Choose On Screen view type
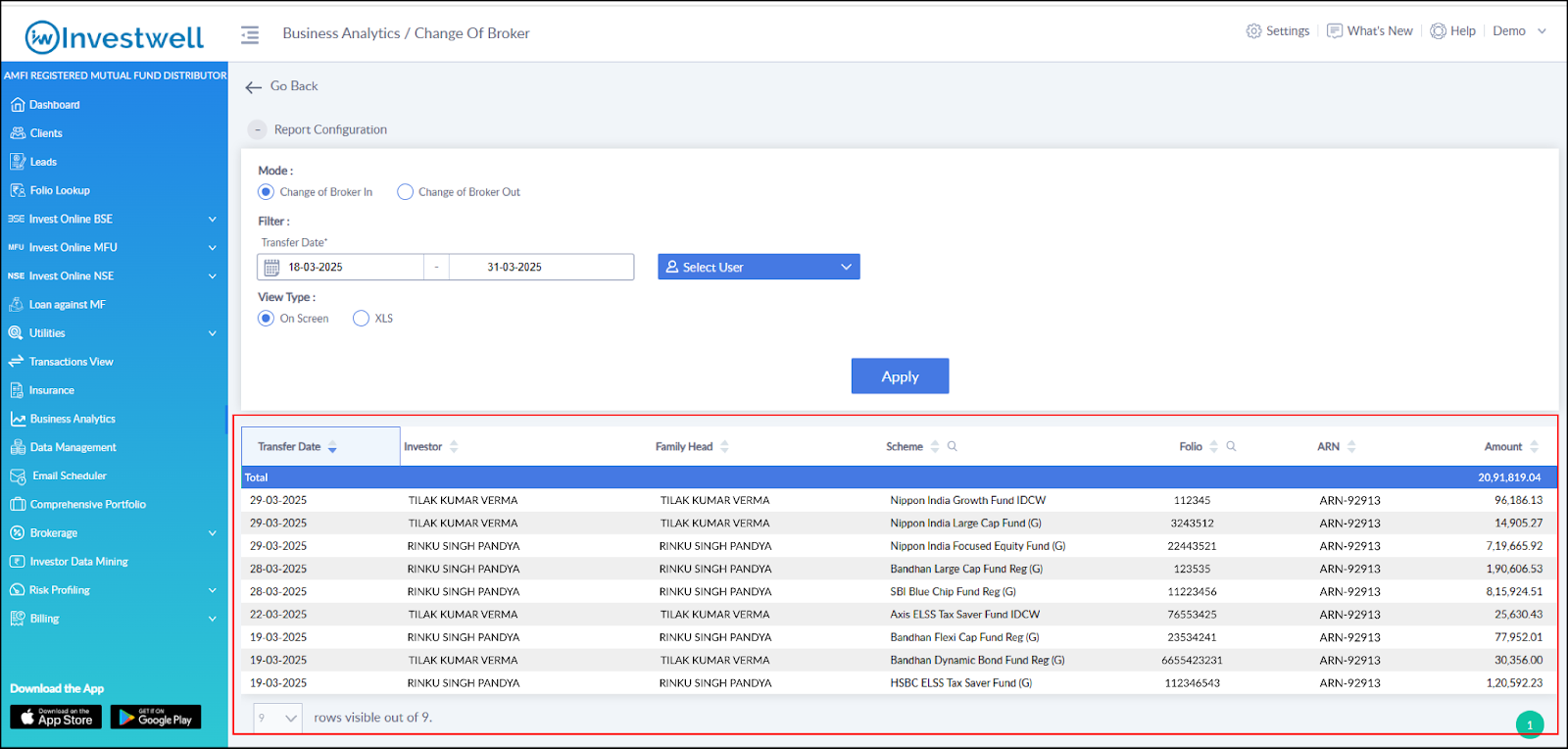1568x749 pixels. pos(266,319)
